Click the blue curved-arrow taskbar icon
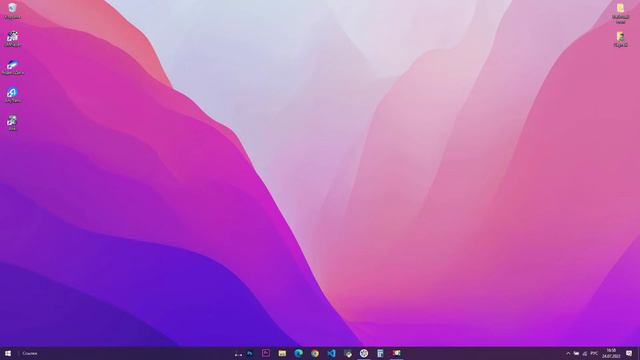640x360 pixels. [x=249, y=353]
